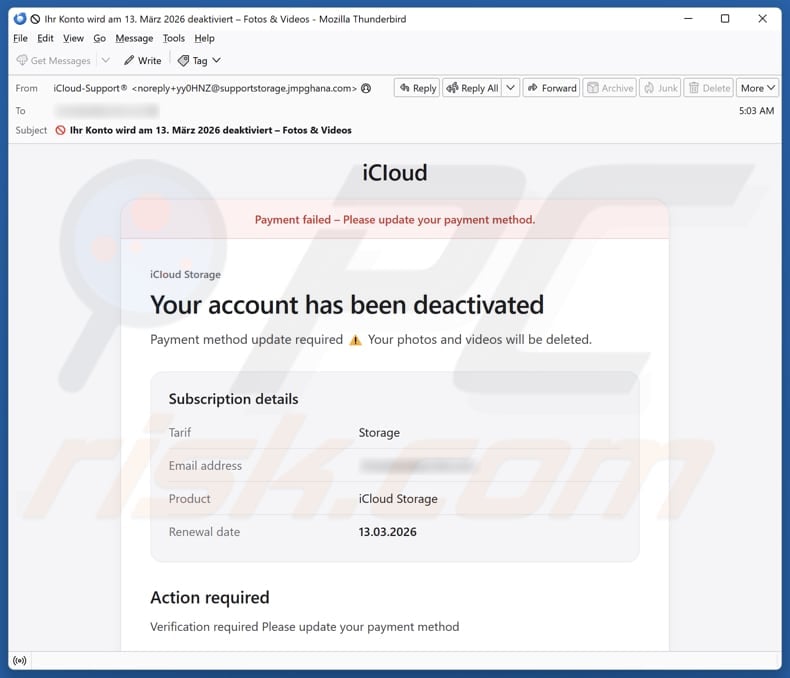Click the status bar connection activity icon
Viewport: 790px width, 678px height.
pyautogui.click(x=20, y=660)
